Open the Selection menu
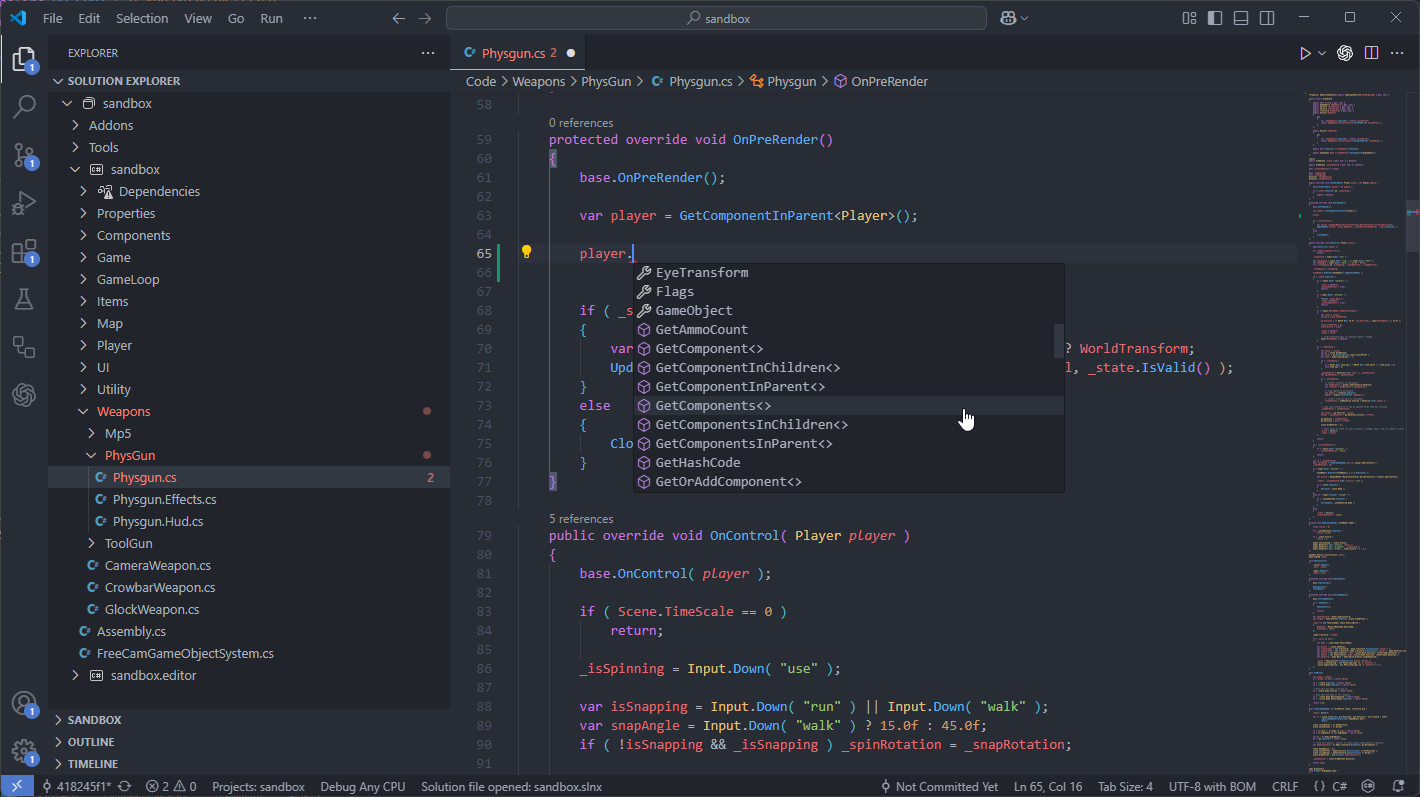 (142, 18)
